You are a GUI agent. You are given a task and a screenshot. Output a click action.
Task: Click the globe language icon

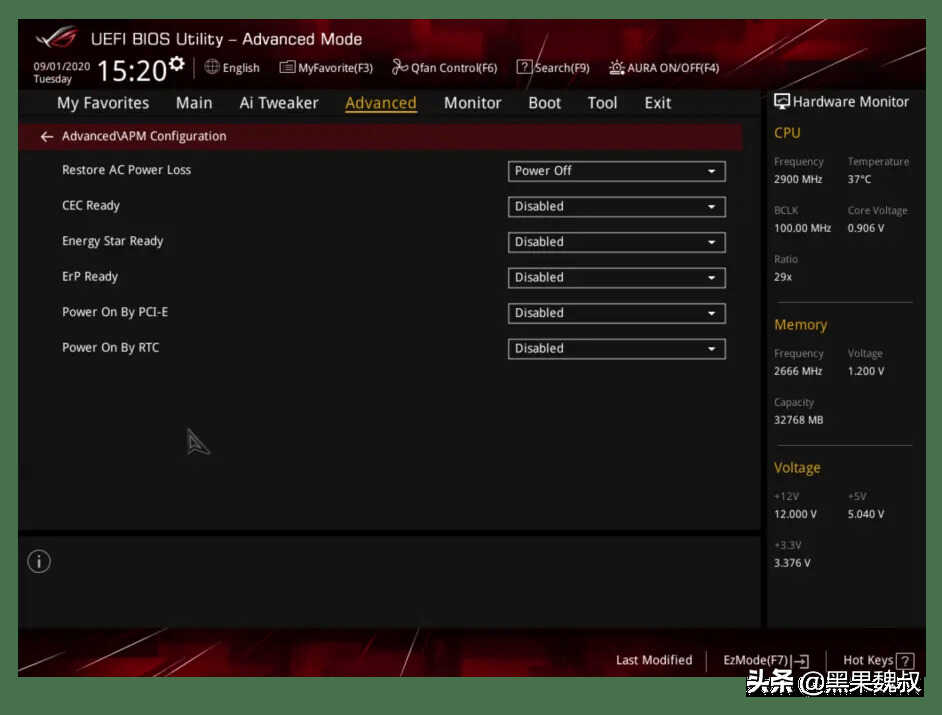pos(211,67)
